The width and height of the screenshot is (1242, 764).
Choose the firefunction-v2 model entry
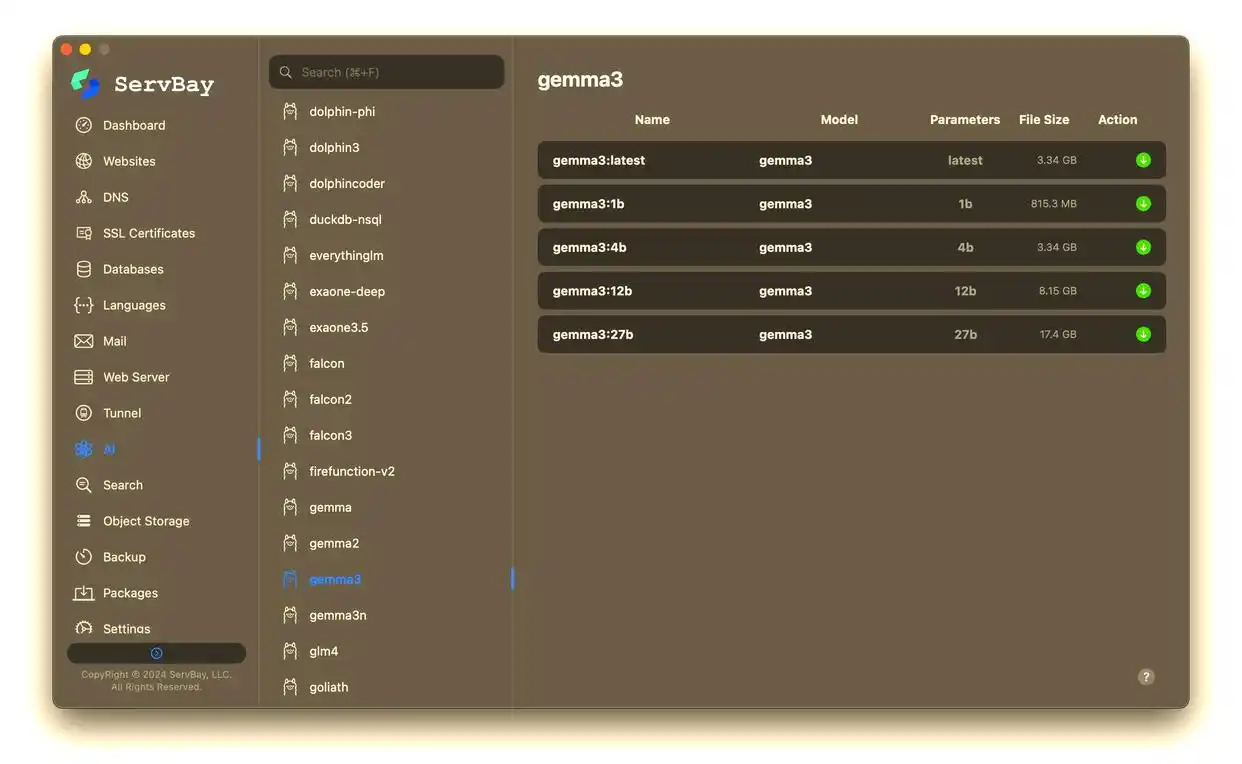[351, 471]
